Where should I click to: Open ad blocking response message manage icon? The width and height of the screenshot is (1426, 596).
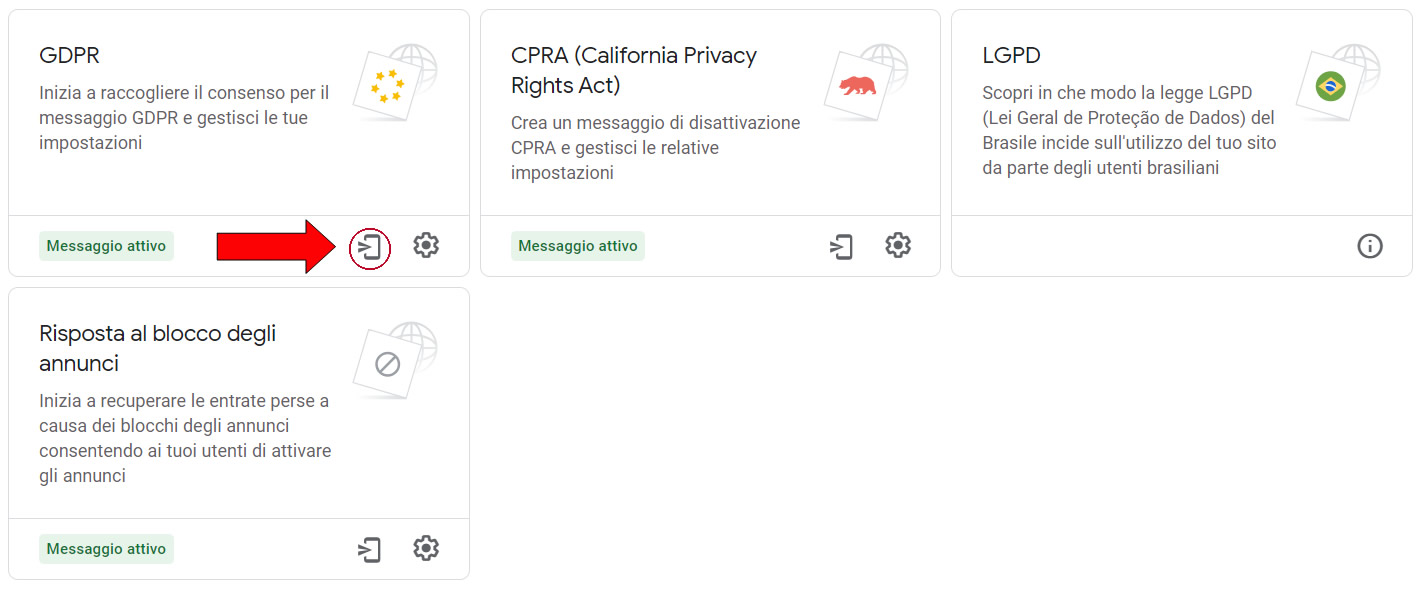[370, 549]
